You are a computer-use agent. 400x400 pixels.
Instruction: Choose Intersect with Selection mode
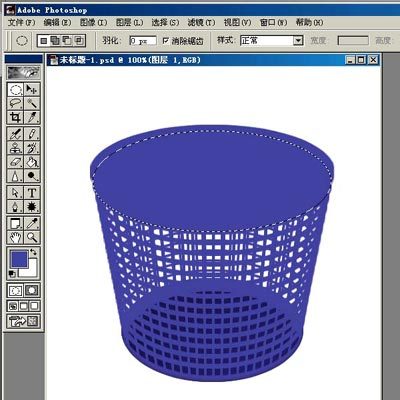pos(79,41)
